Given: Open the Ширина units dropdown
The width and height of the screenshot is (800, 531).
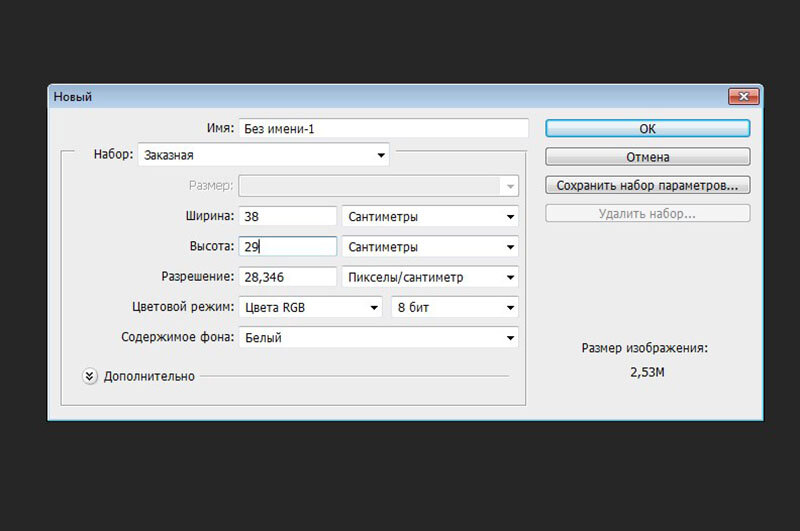Looking at the screenshot, I should click(x=430, y=216).
